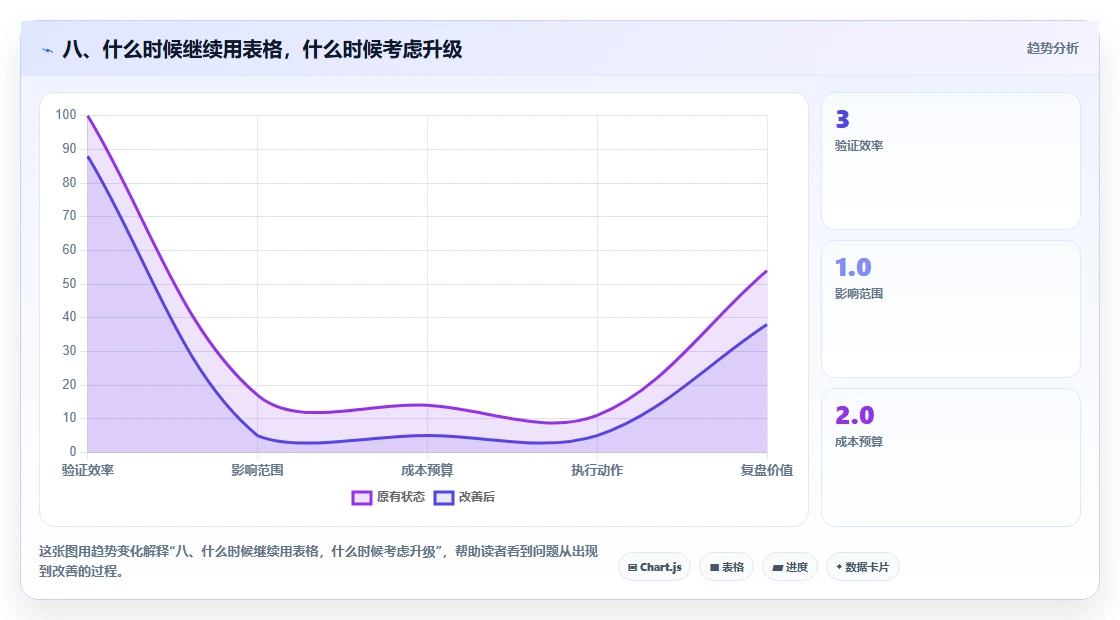The width and height of the screenshot is (1120, 620).
Task: Open the 成本预算 data card showing 2.0
Action: [x=951, y=457]
